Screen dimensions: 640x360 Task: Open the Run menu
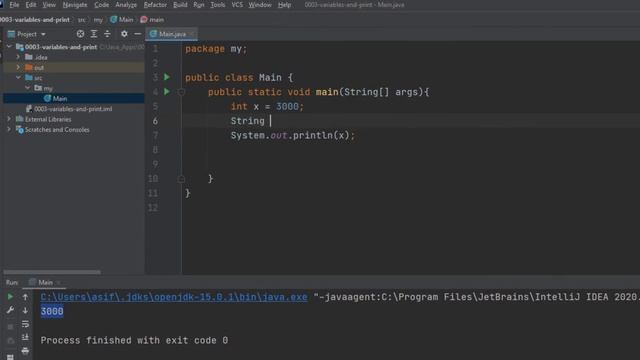point(199,5)
